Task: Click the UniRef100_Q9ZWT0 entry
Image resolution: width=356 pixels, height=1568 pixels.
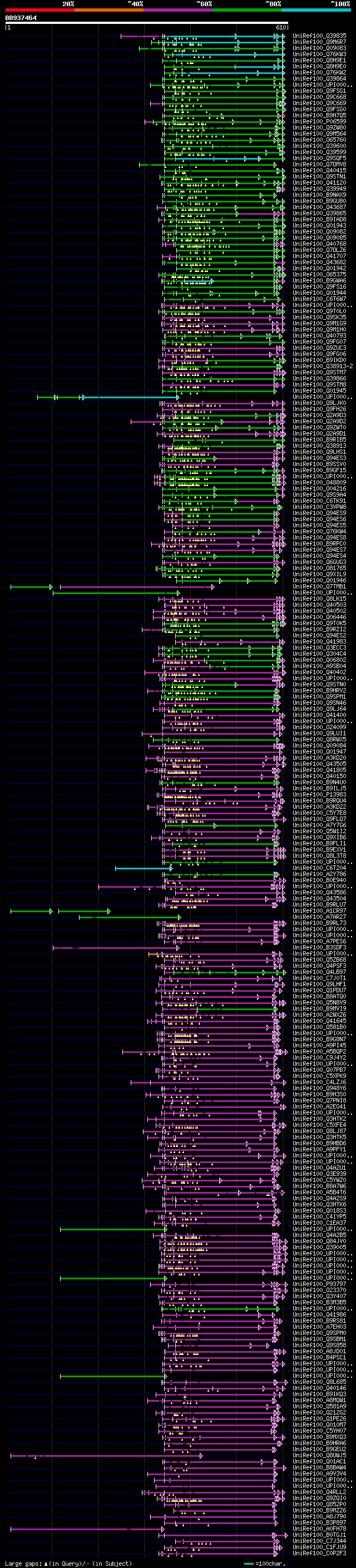Action: pos(319,427)
